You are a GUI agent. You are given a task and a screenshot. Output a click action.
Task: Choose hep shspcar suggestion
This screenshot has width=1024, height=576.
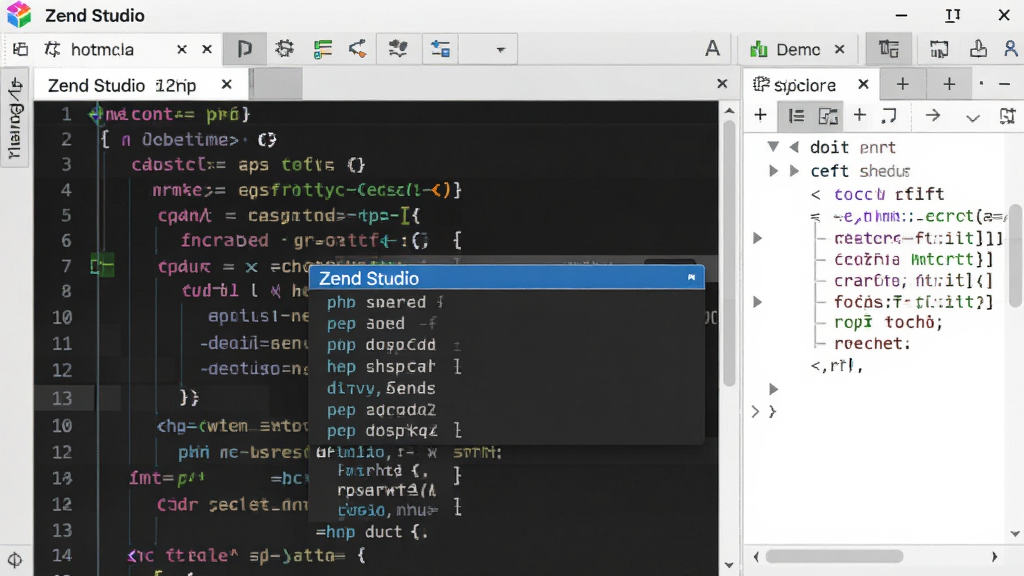(506, 367)
